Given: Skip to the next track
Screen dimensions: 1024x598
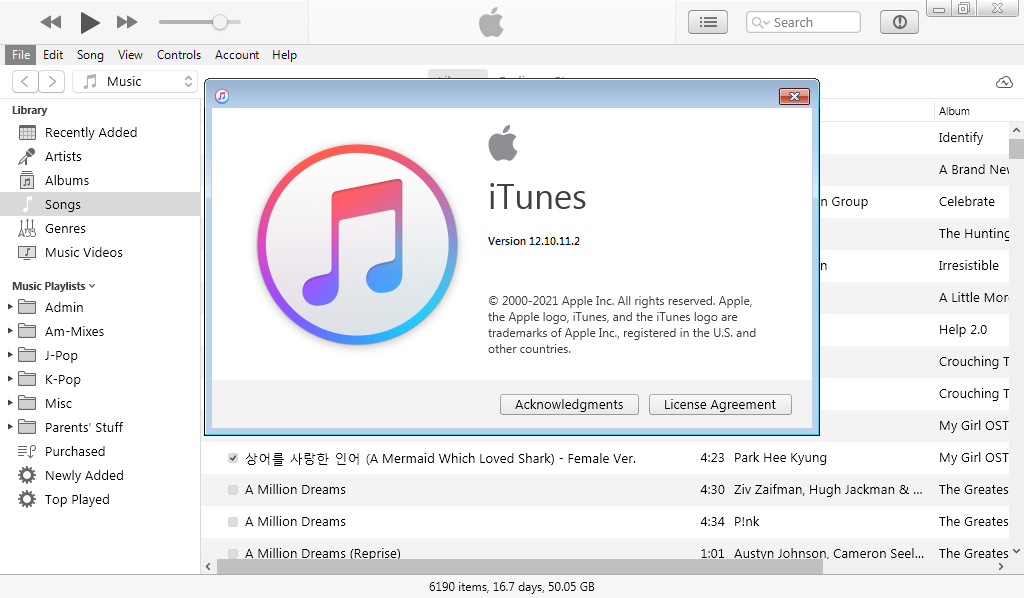Looking at the screenshot, I should coord(127,22).
